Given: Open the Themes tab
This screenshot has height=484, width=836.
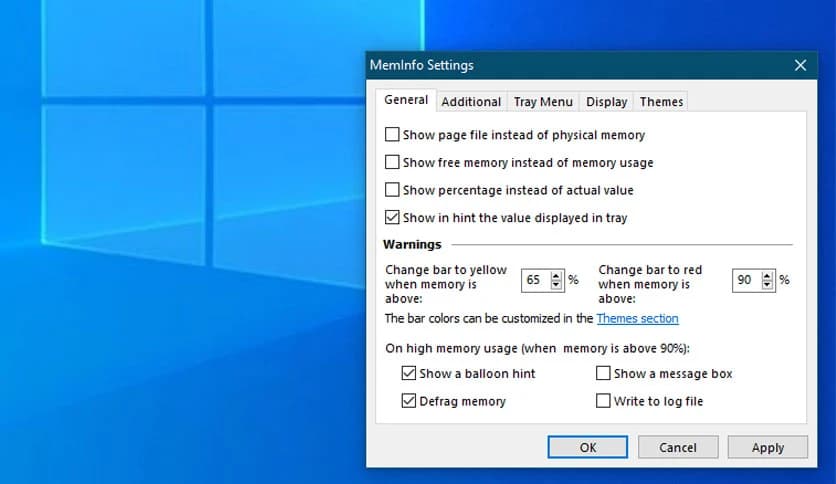Looking at the screenshot, I should 661,102.
